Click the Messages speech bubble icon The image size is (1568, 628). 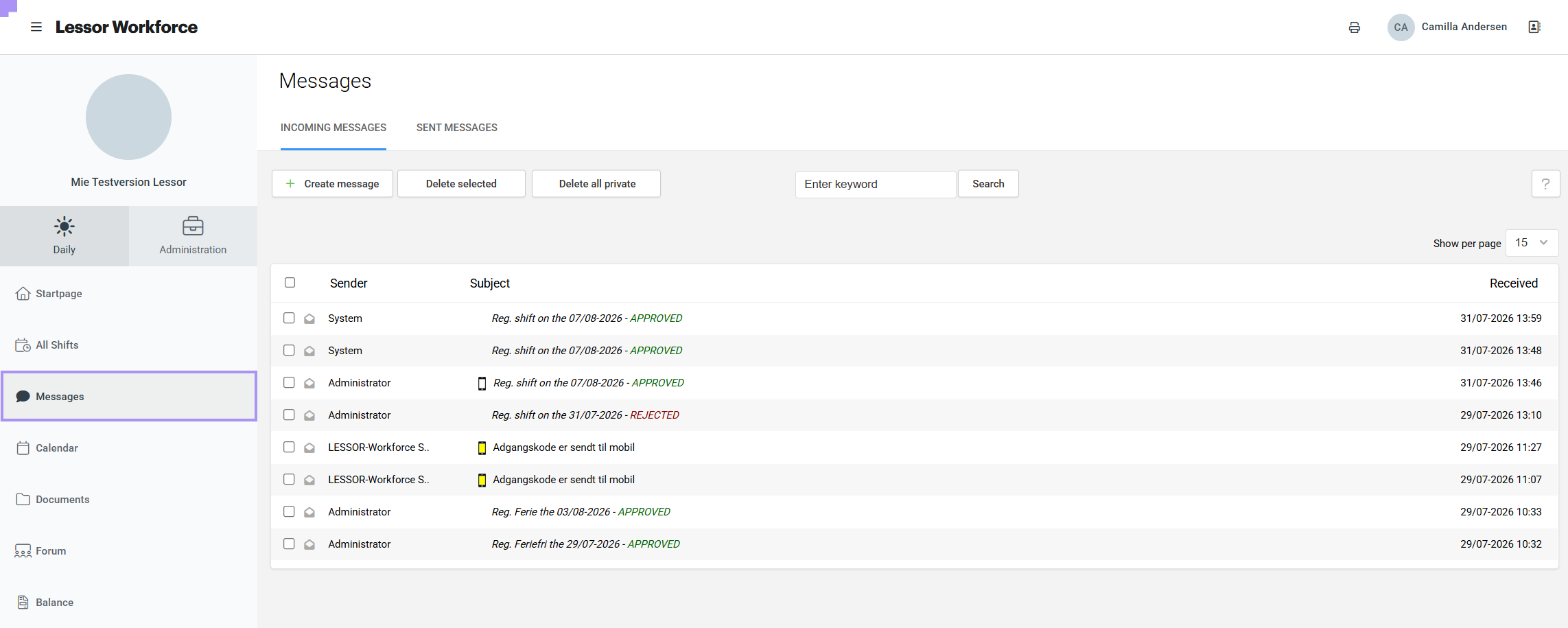[23, 397]
